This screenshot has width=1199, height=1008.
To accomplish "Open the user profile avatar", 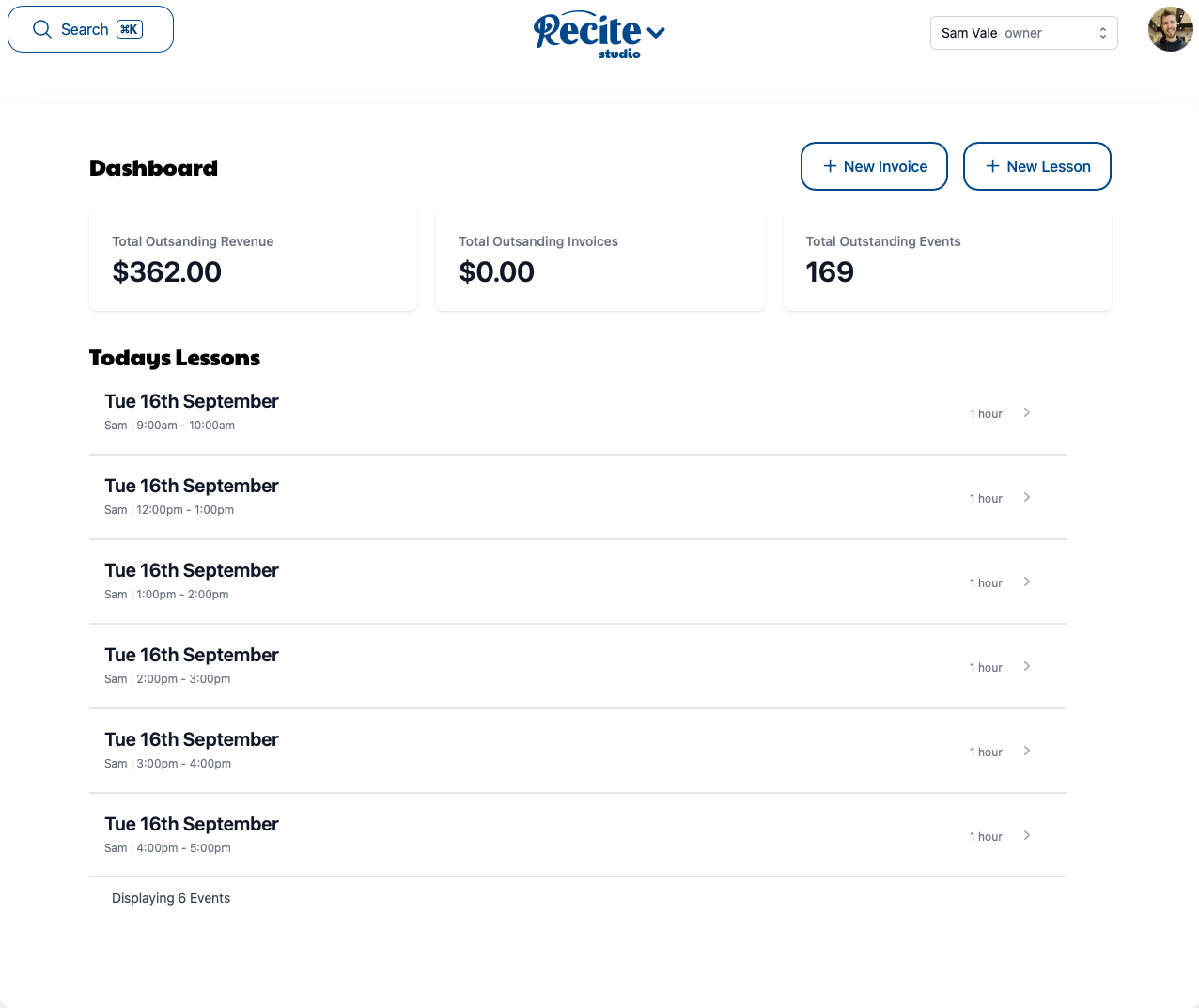I will (x=1170, y=30).
